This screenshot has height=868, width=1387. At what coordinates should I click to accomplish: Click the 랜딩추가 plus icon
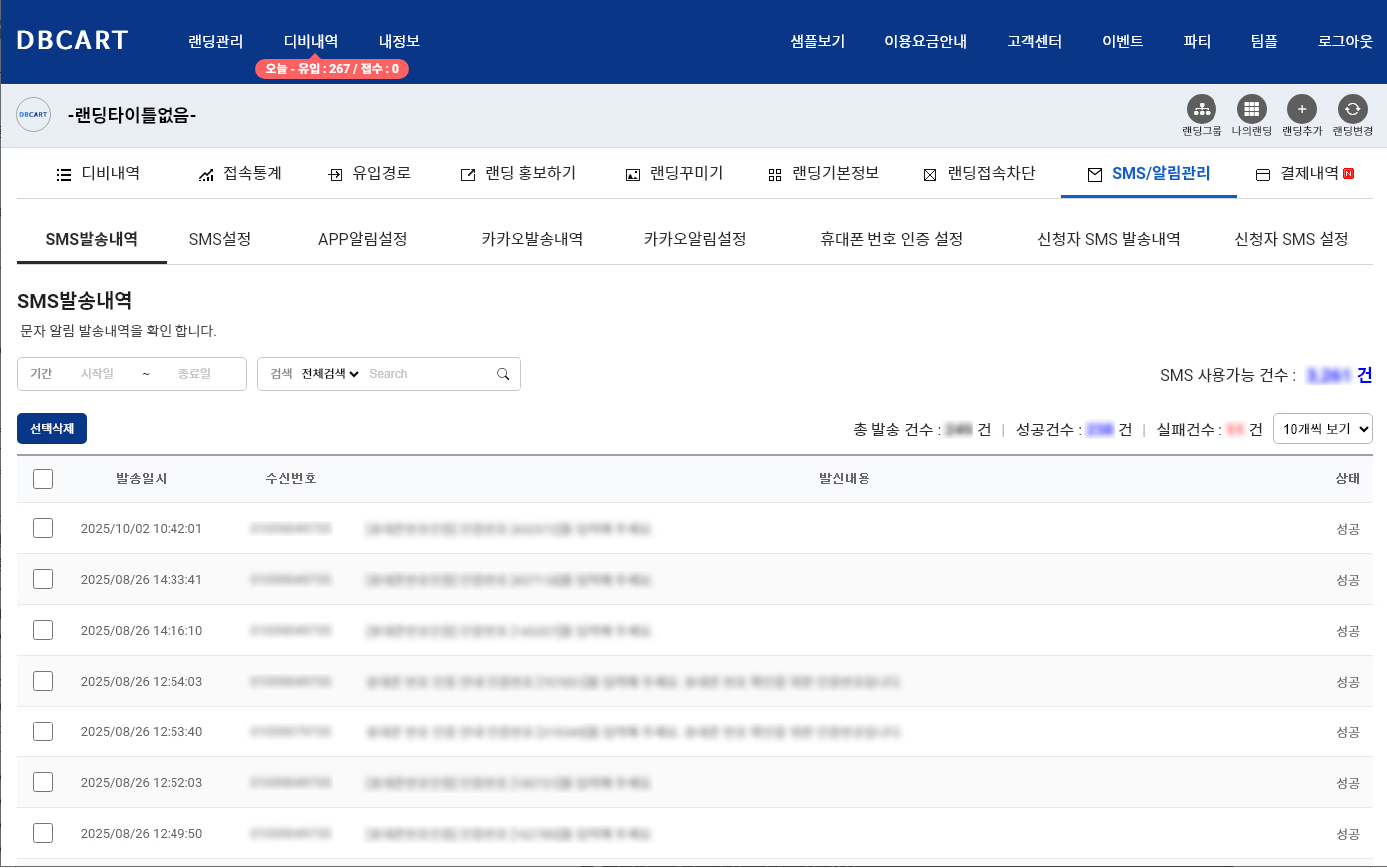(x=1301, y=109)
